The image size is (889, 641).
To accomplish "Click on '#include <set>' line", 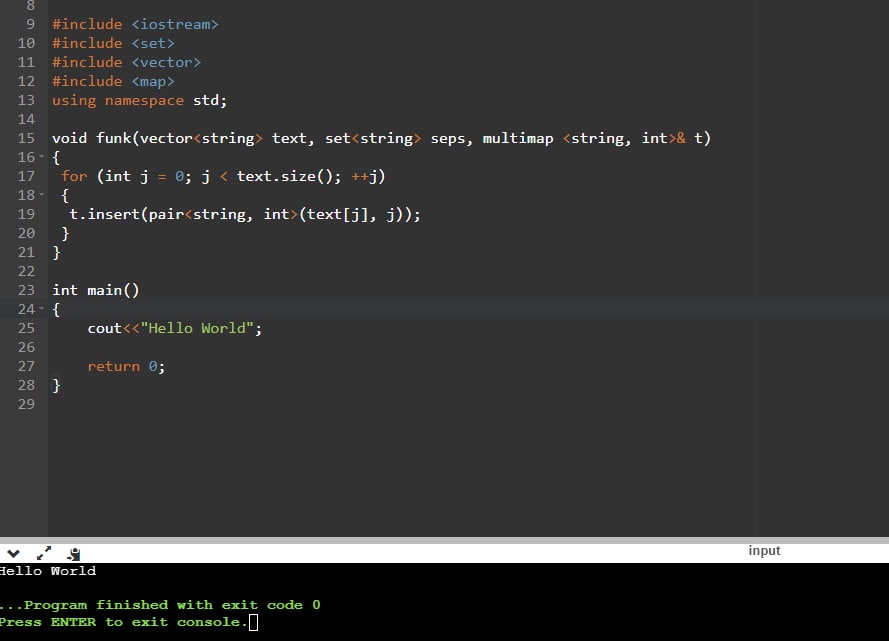I will 113,43.
